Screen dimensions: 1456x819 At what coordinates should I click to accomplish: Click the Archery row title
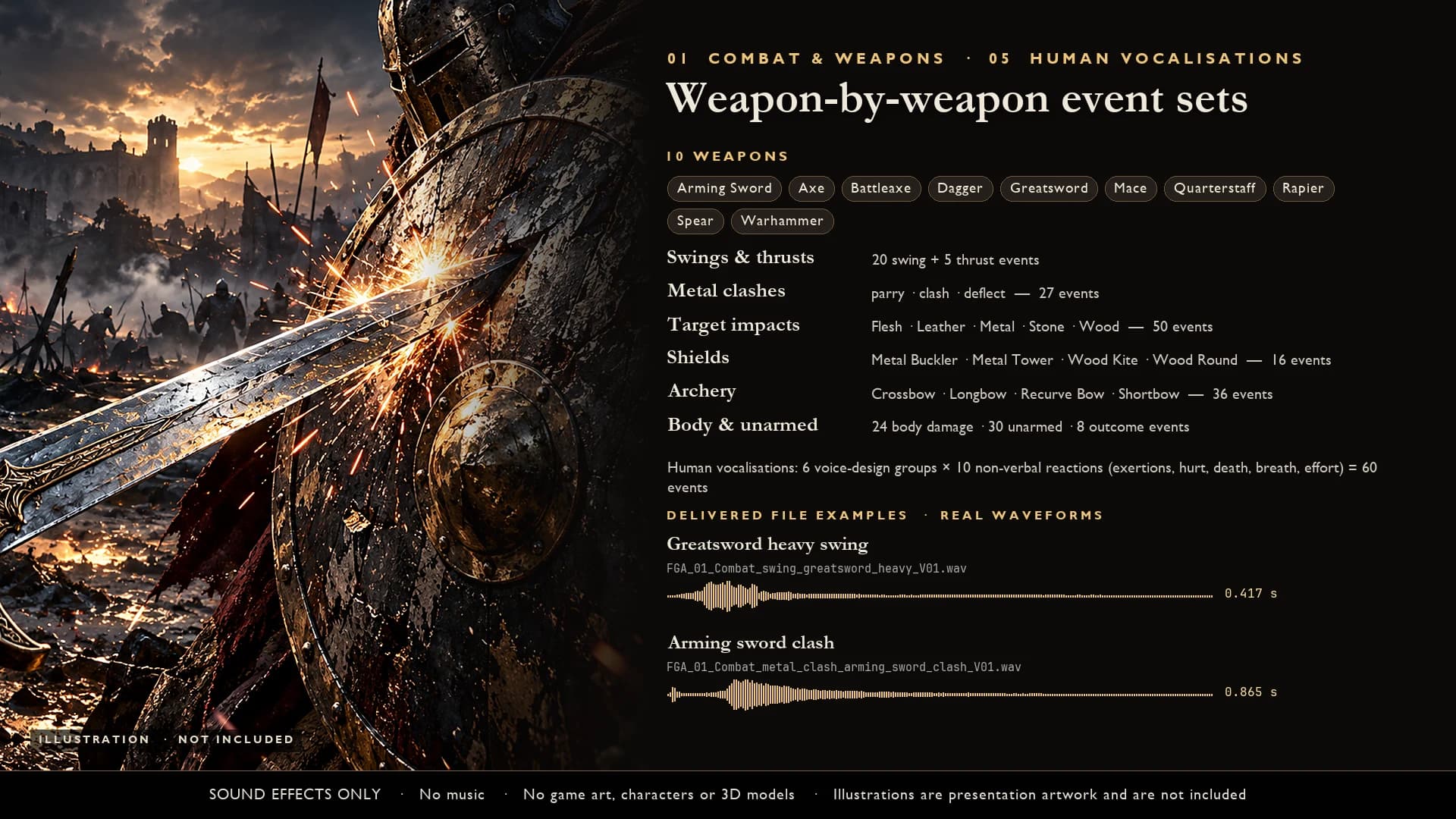click(x=701, y=391)
